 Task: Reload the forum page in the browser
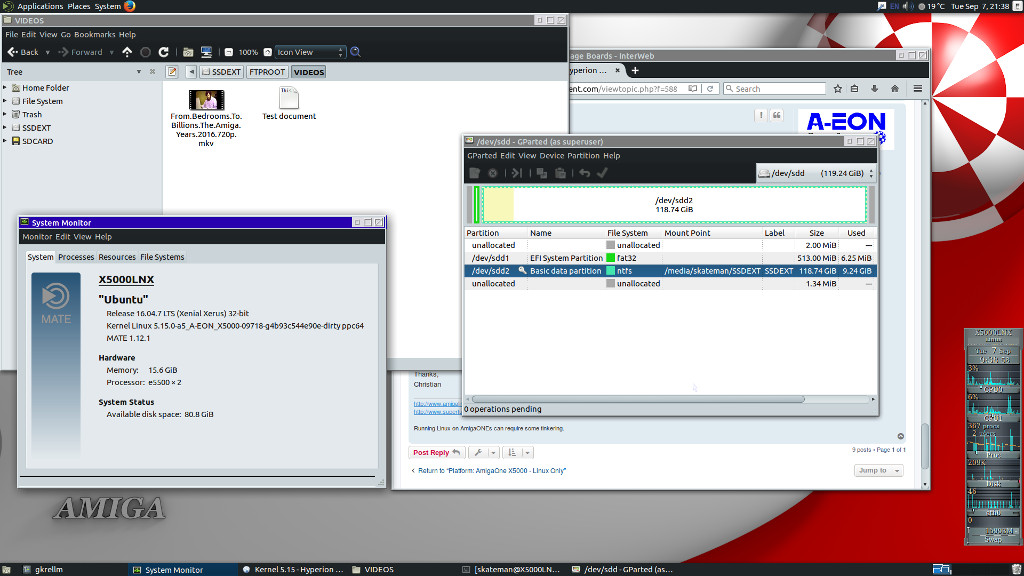pos(710,89)
